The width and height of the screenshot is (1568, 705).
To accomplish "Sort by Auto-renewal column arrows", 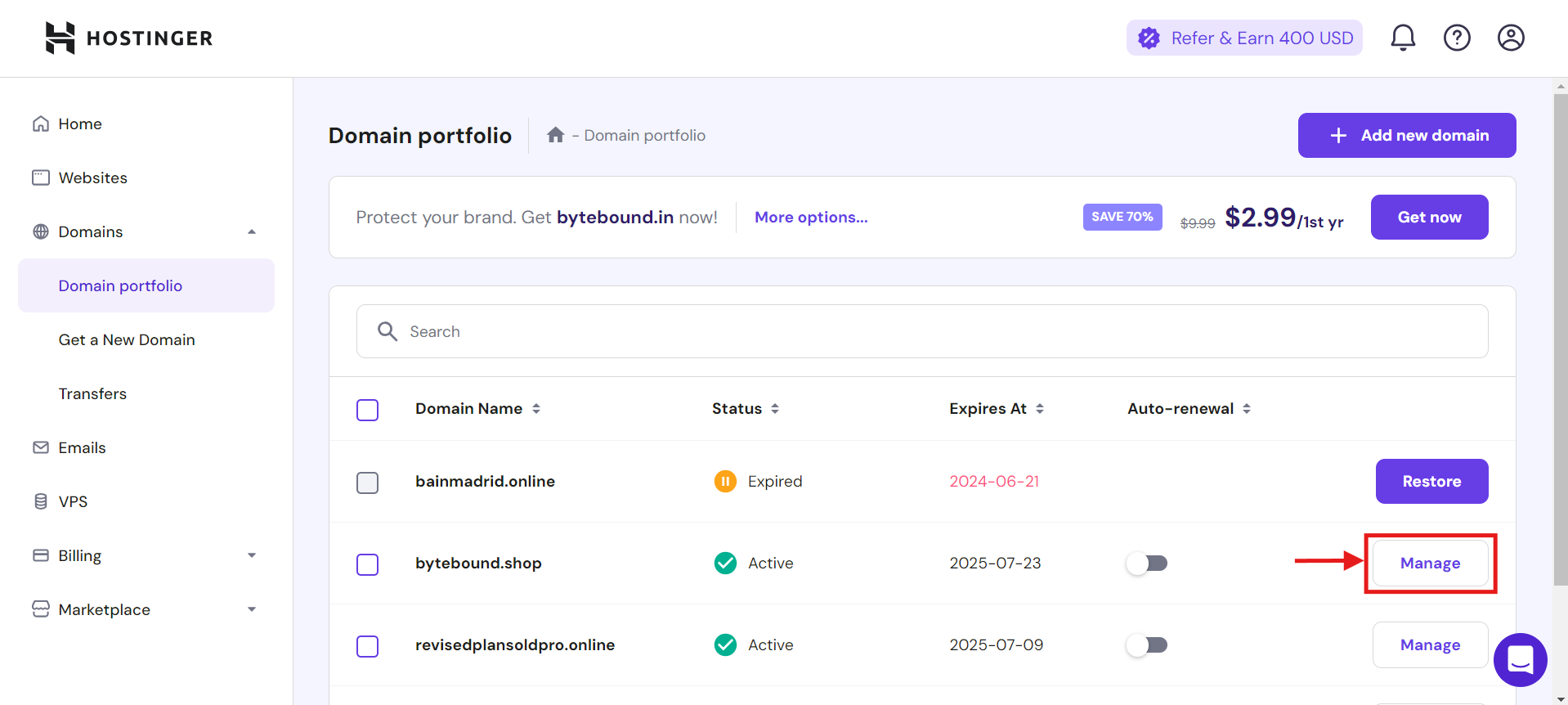I will pyautogui.click(x=1247, y=408).
